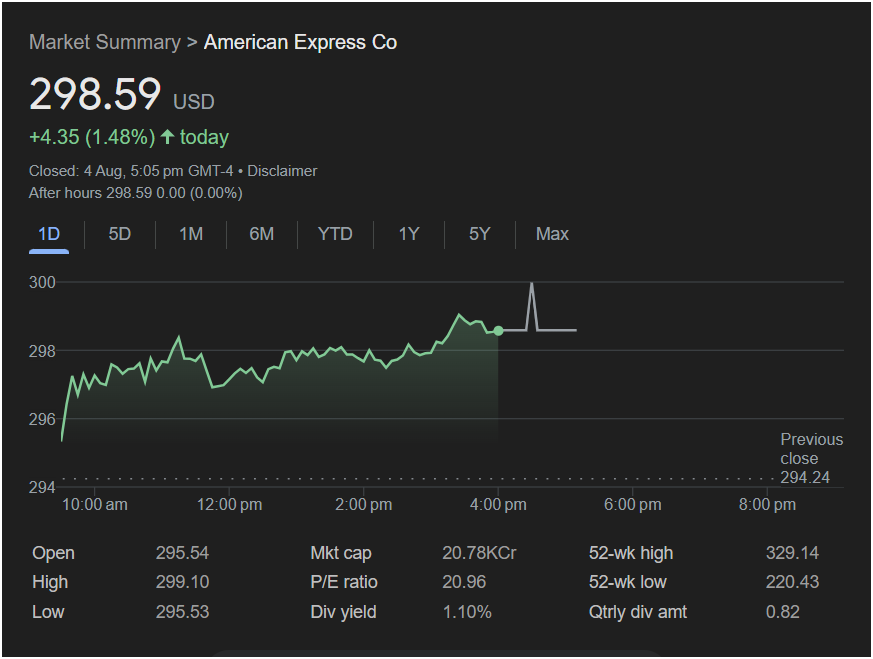Click the After hours 298.59 line
The width and height of the screenshot is (873, 659).
(x=136, y=193)
